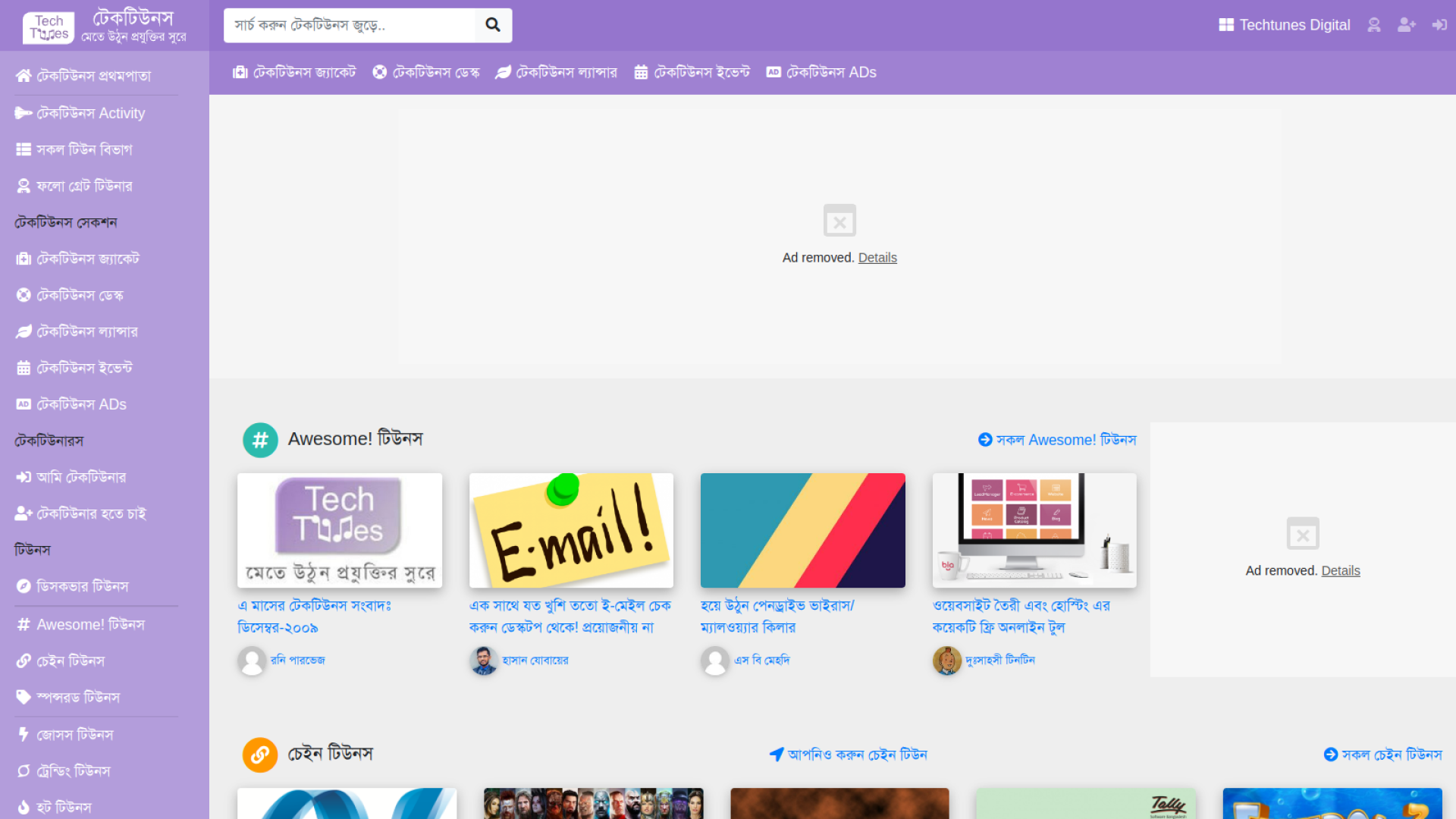
Task: Click সকল Awesome! টিউনস link
Action: tap(1057, 440)
